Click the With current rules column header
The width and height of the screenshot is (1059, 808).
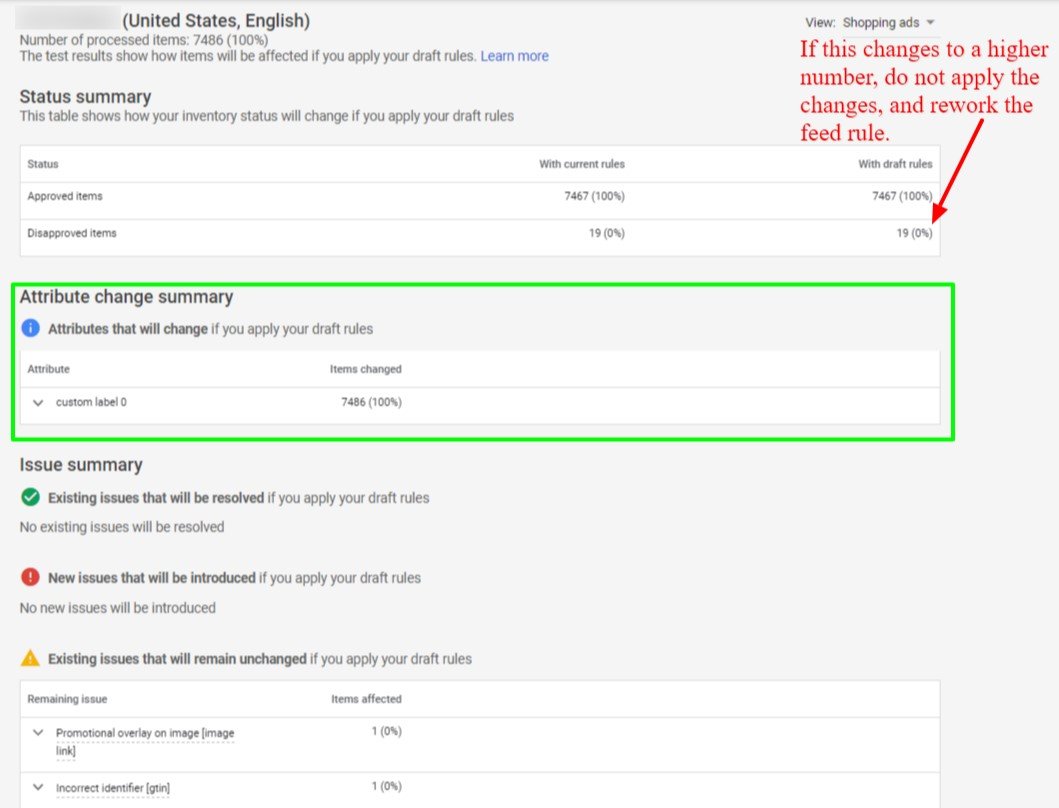tap(581, 164)
